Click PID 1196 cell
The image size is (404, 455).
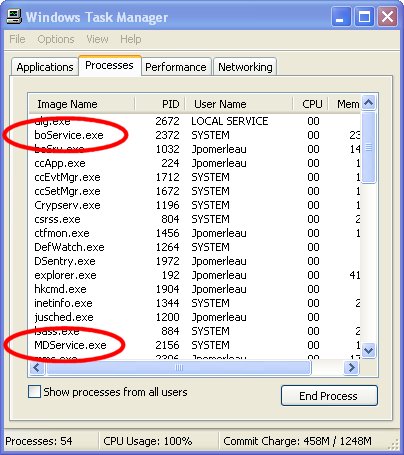tap(168, 205)
